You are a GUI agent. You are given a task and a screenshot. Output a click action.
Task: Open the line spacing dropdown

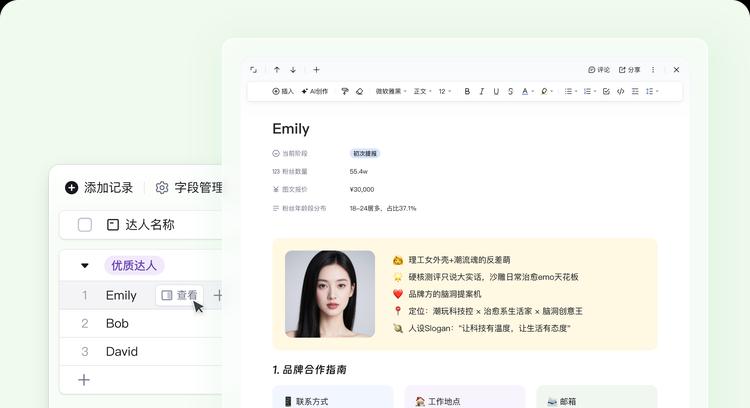pyautogui.click(x=652, y=91)
